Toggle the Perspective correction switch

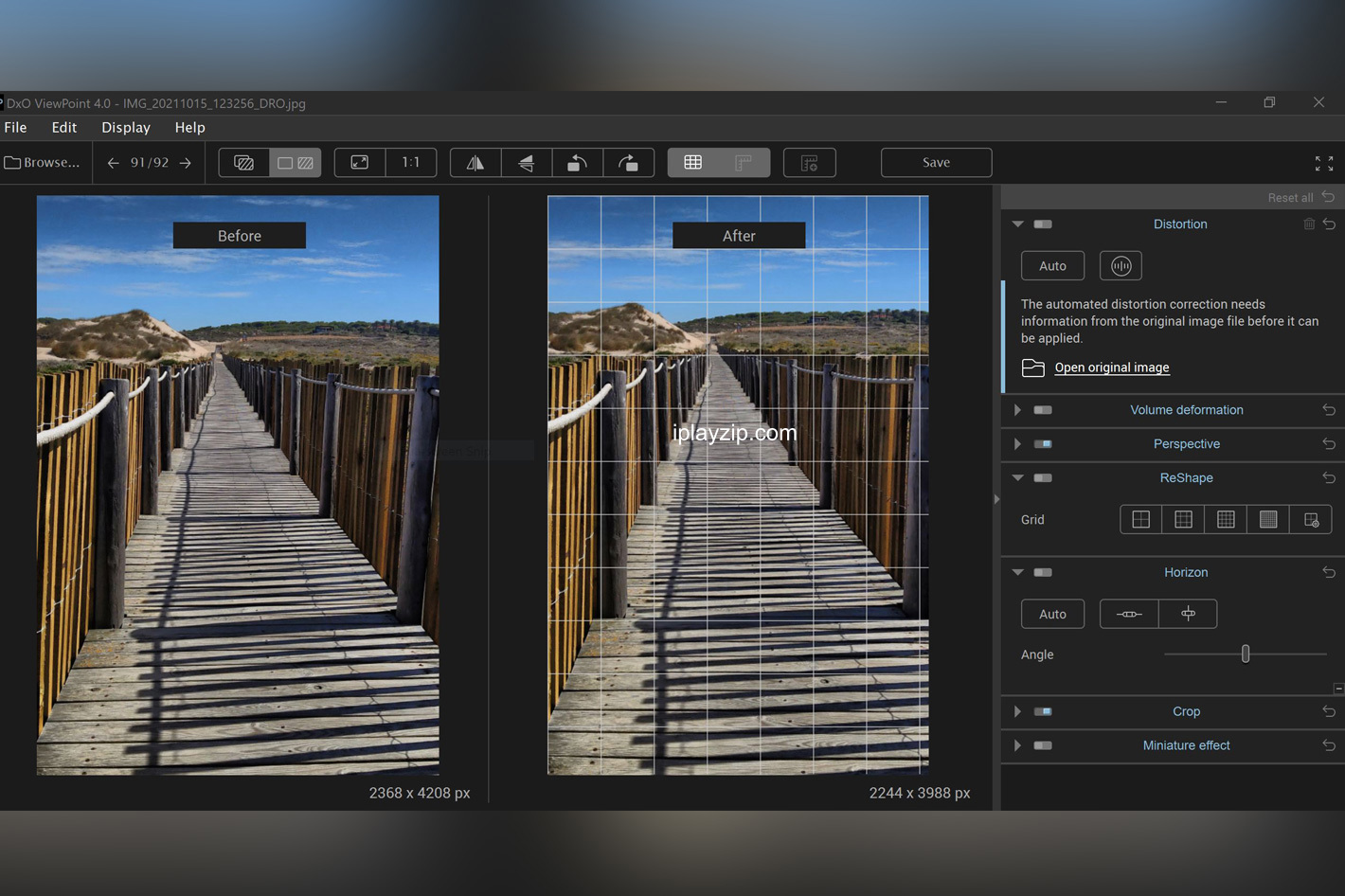1043,444
